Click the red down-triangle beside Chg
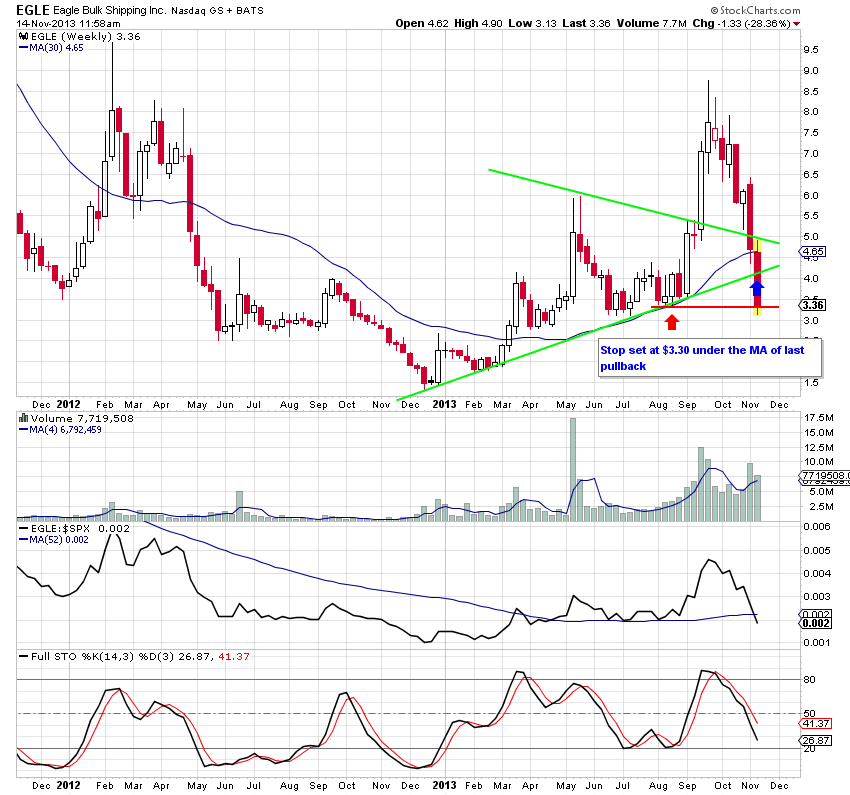Image resolution: width=850 pixels, height=795 pixels. tap(796, 24)
